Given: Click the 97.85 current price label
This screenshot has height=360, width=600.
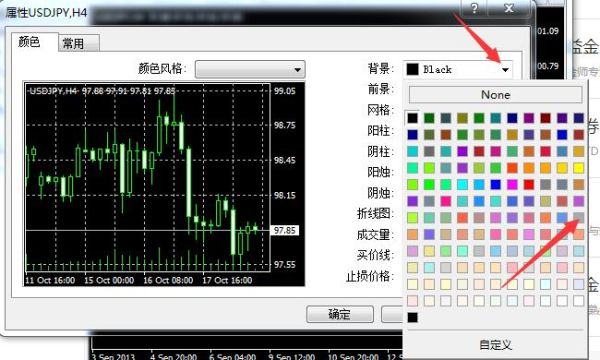Looking at the screenshot, I should tap(285, 230).
